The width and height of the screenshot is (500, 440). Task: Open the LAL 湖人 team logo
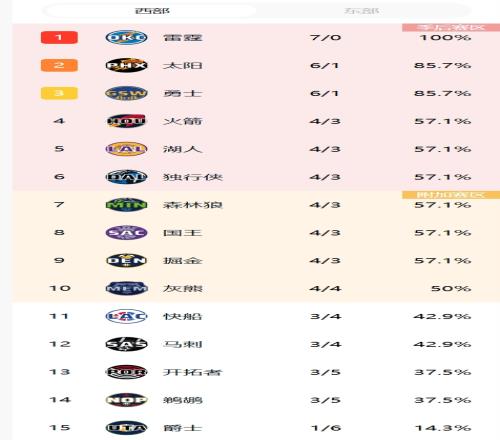pyautogui.click(x=126, y=149)
